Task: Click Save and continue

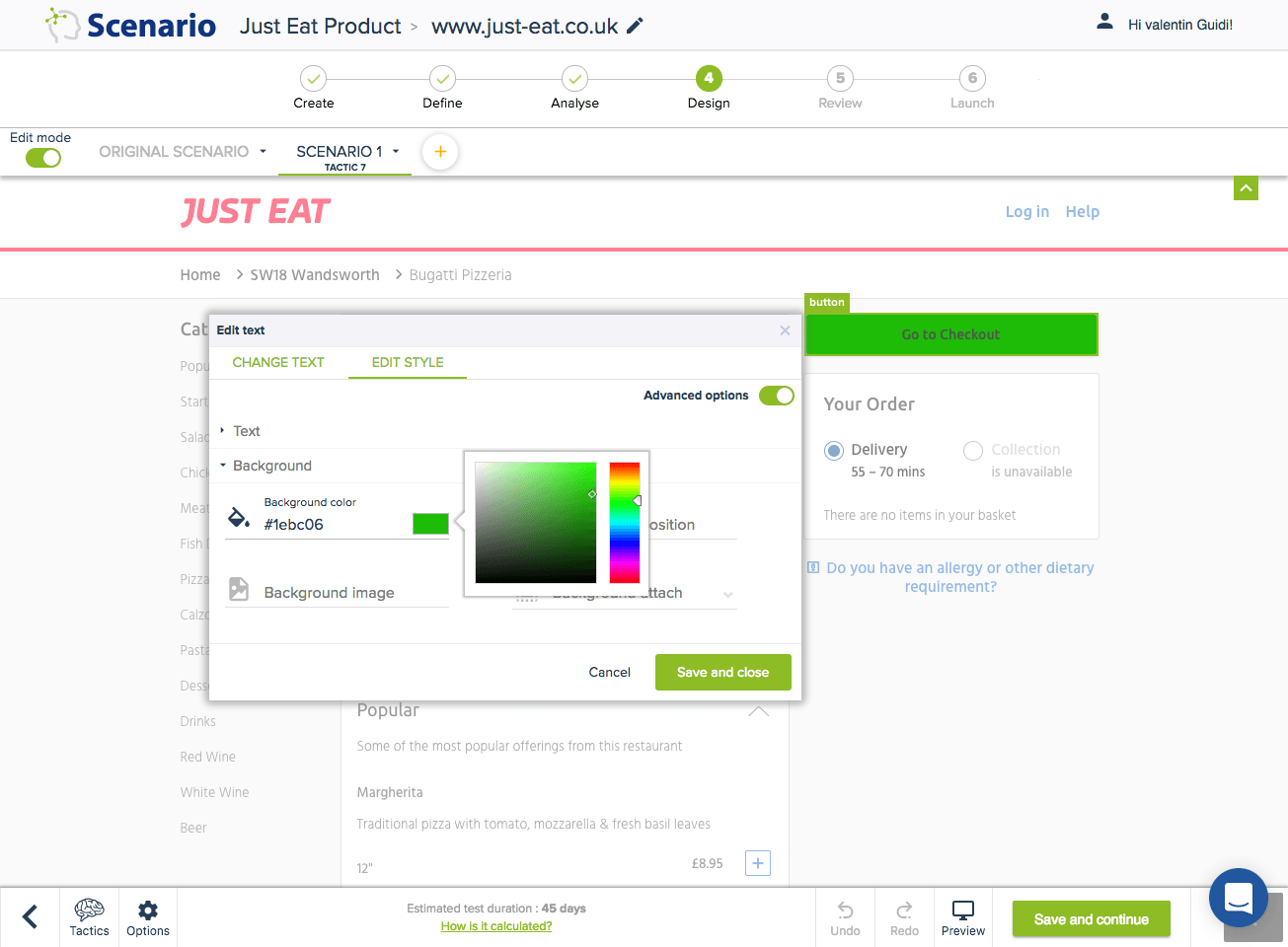Action: [x=1092, y=919]
